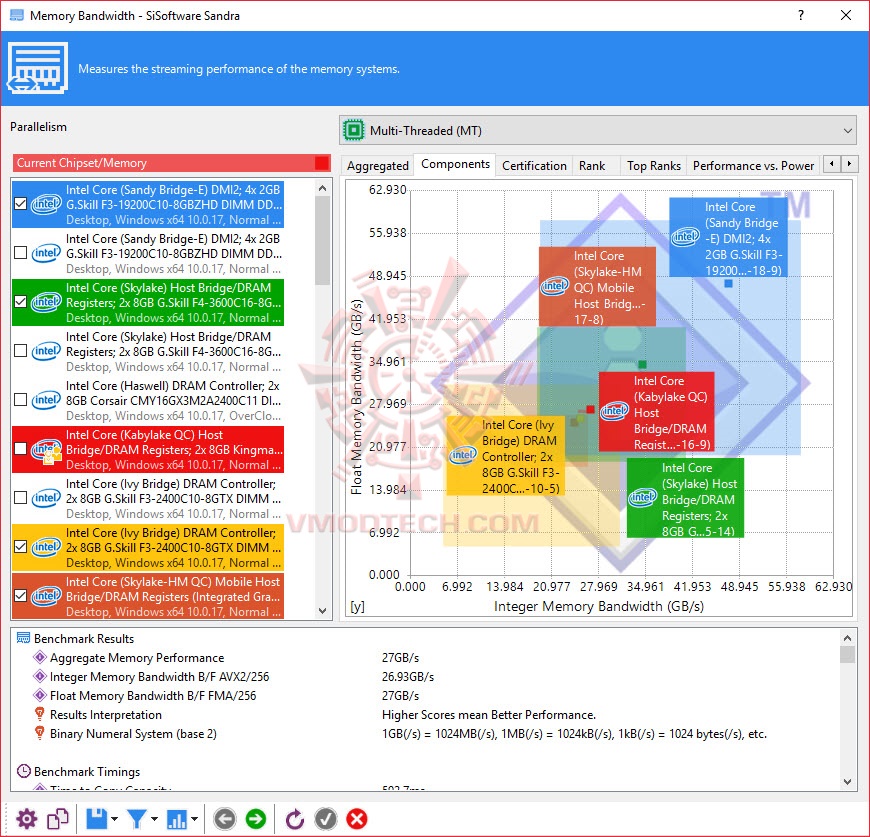Click the results pane scroll-down arrow

pos(847,782)
